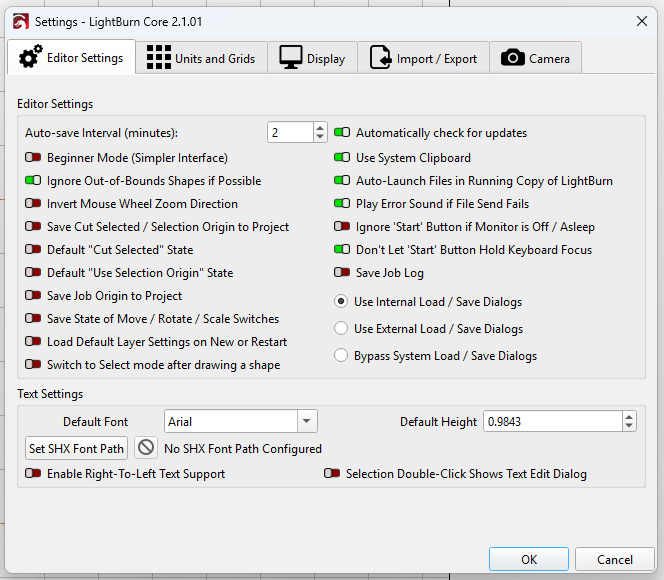Image resolution: width=664 pixels, height=580 pixels.
Task: Click the 'Text Settings' group heading
Action: pos(50,394)
